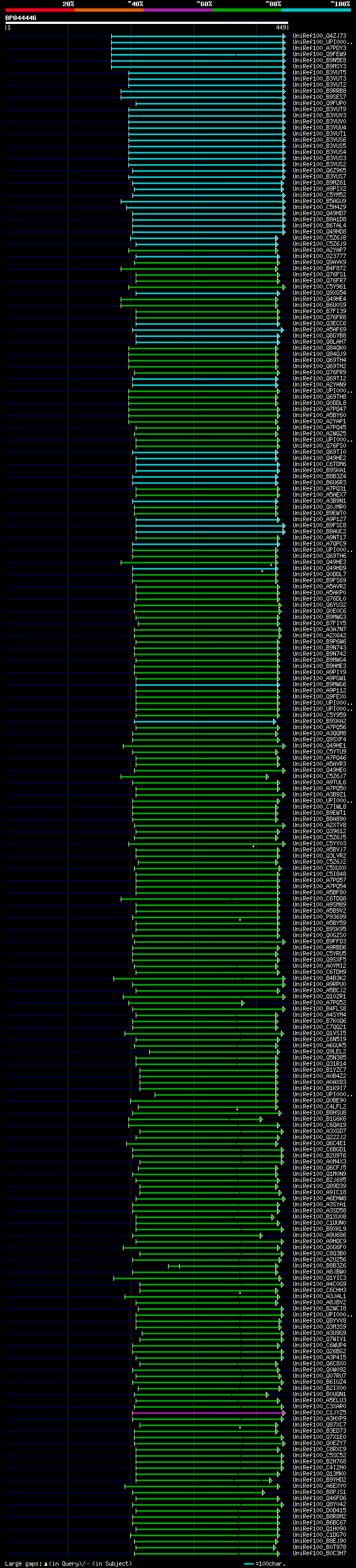356x1568 pixels.
Task: Click the UniRef100_C5Z6J7 hit name
Action: click(319, 776)
